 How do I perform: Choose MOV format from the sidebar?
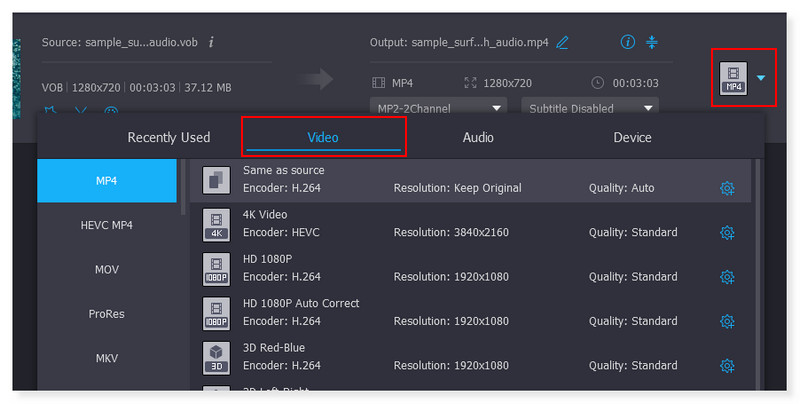[107, 270]
